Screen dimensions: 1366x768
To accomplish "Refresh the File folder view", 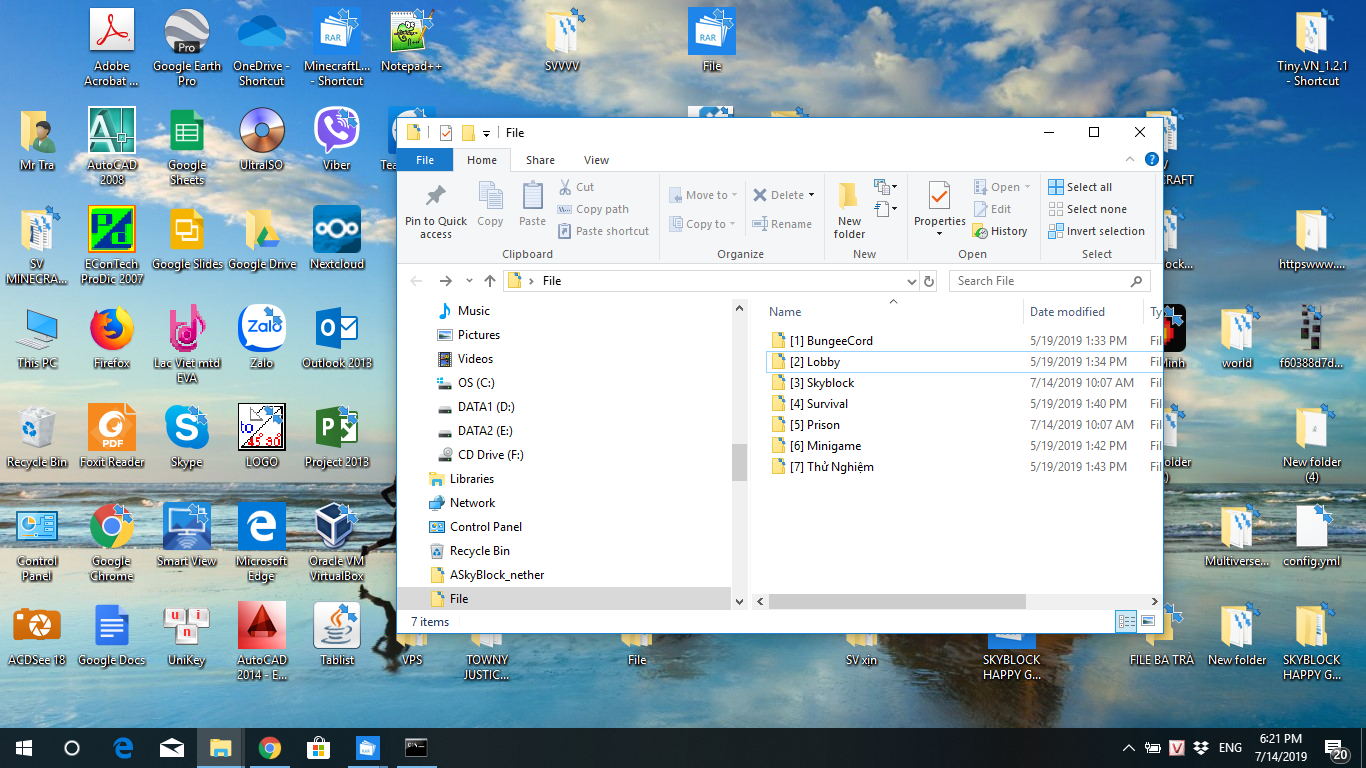I will point(930,281).
